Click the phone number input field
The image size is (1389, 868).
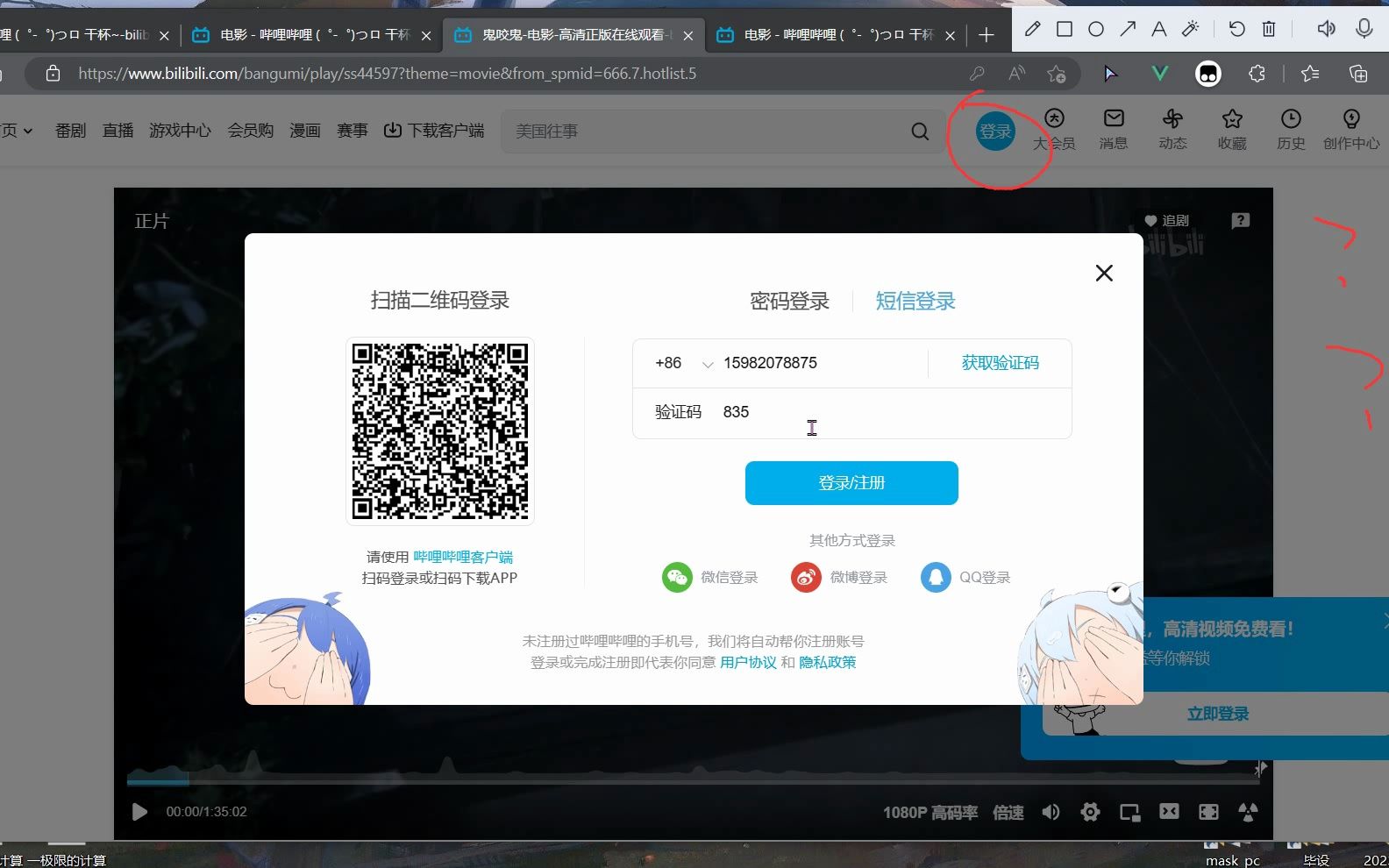pyautogui.click(x=820, y=363)
